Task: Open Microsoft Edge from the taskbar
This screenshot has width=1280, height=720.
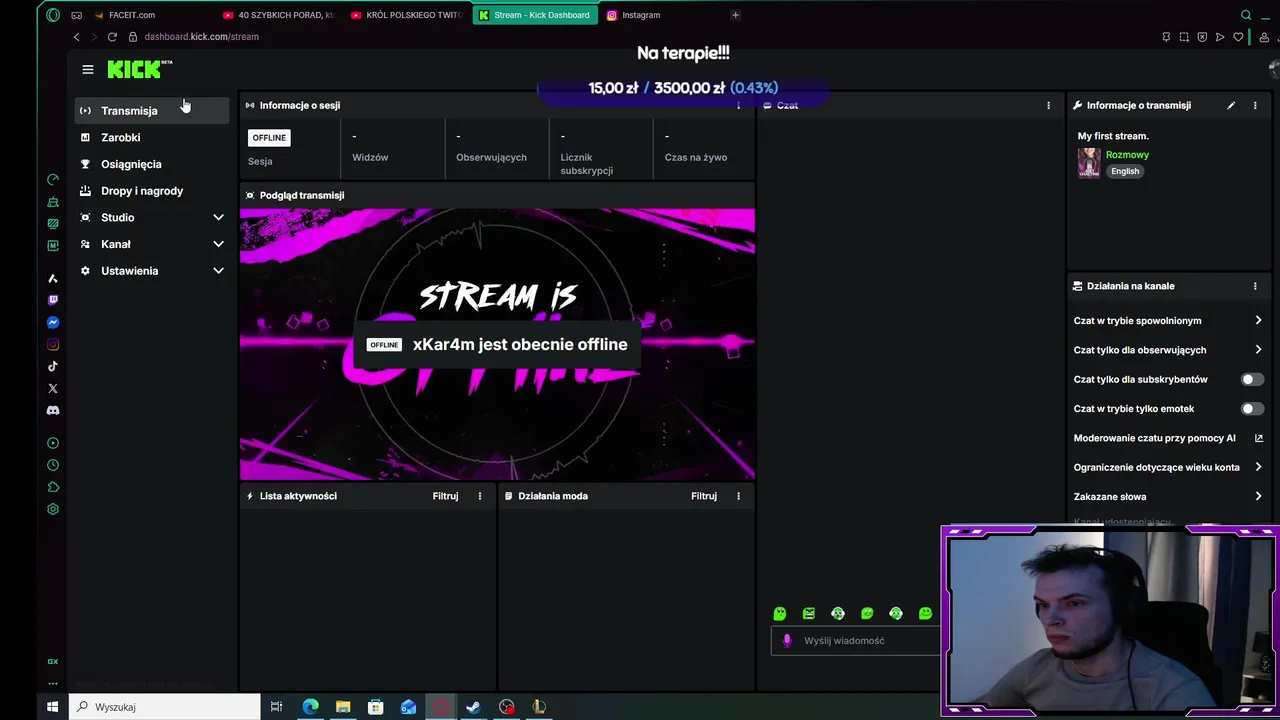Action: (x=310, y=707)
